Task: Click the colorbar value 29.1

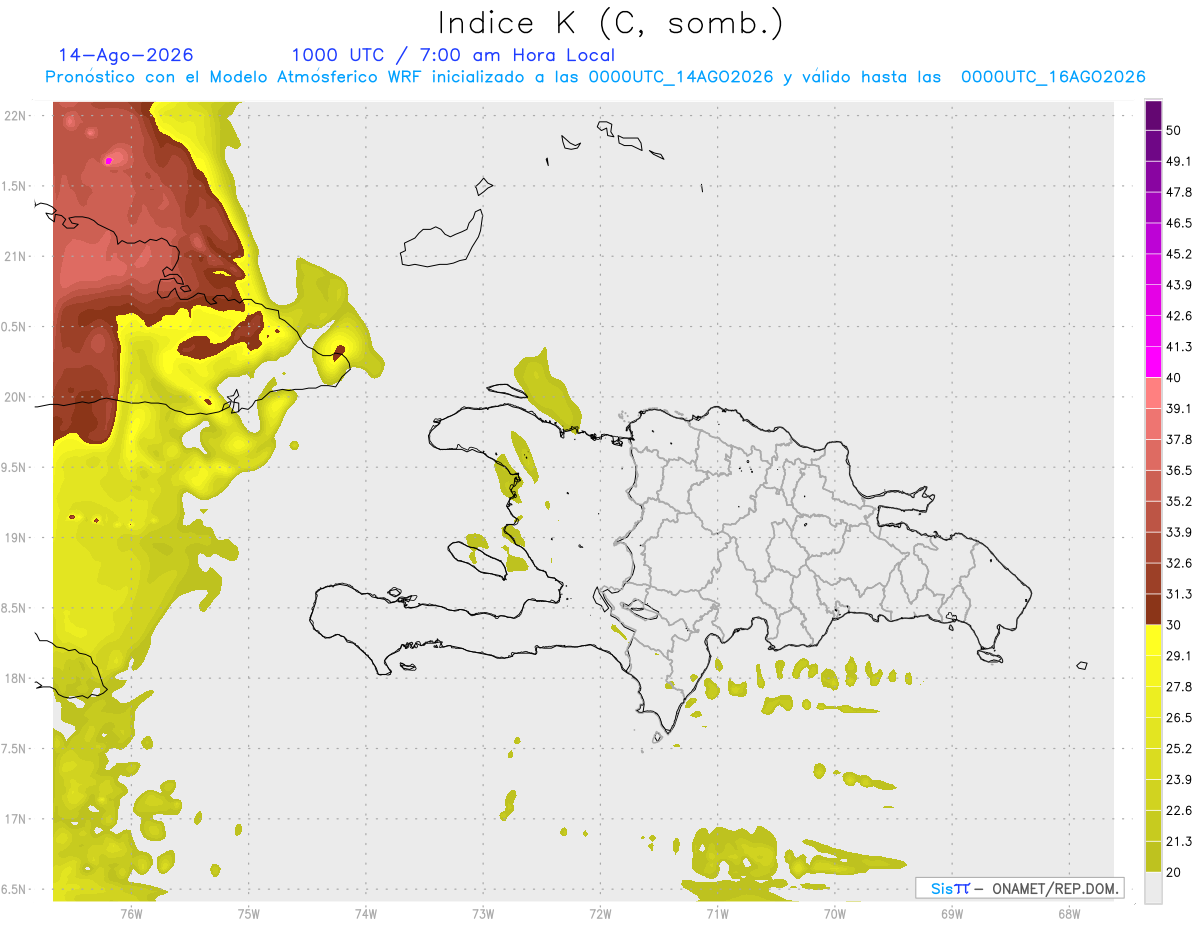Action: pyautogui.click(x=1179, y=656)
